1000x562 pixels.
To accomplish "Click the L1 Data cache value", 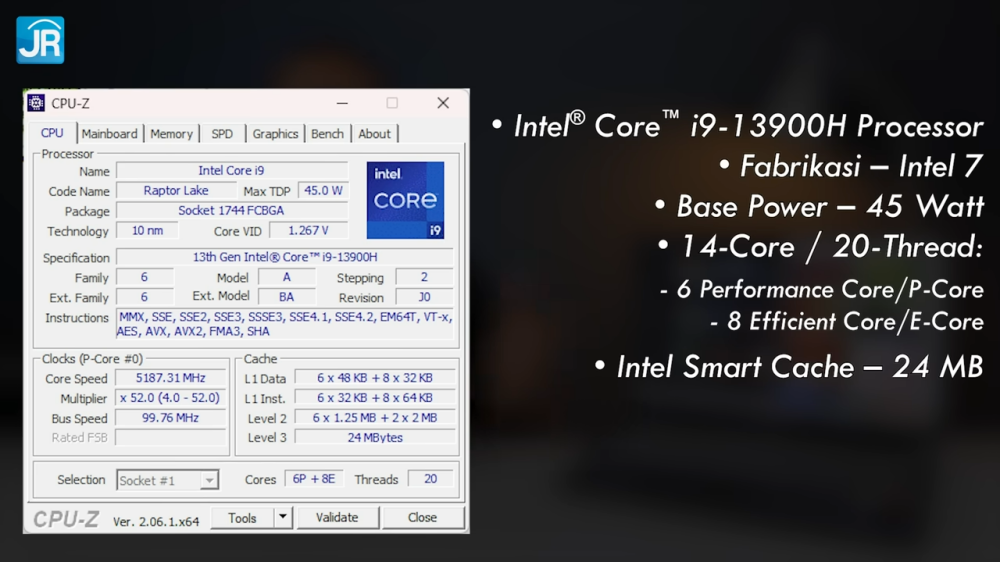I will point(375,378).
